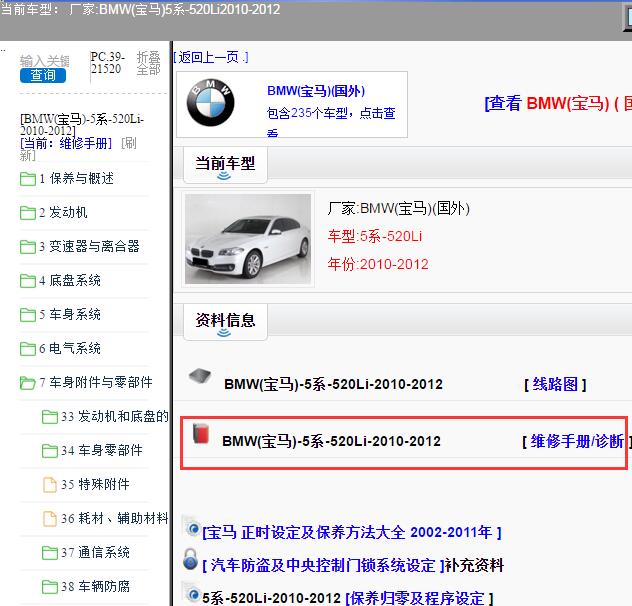The image size is (632, 606).
Task: Click PC.39-21520 code text
Action: (107, 62)
